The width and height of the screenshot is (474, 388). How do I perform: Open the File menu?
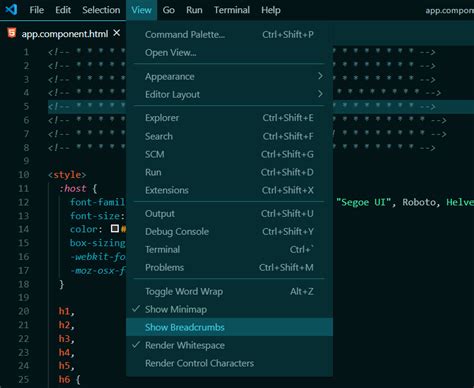36,10
